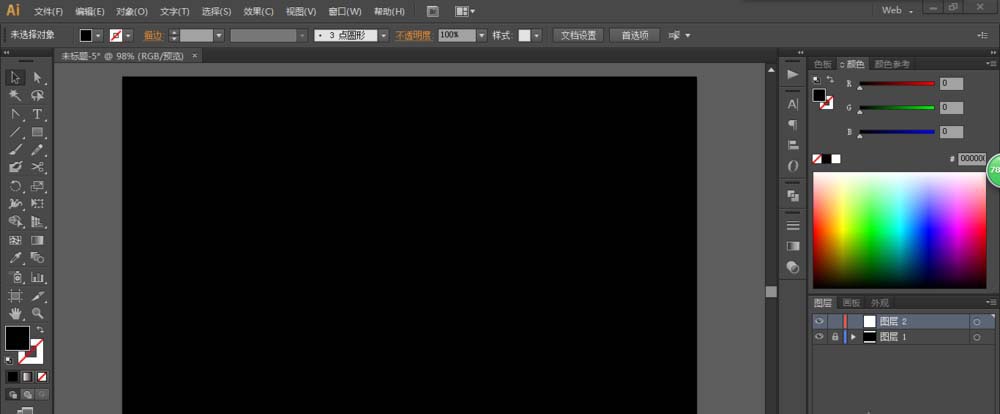Set toolbox paint mode to None

point(41,377)
